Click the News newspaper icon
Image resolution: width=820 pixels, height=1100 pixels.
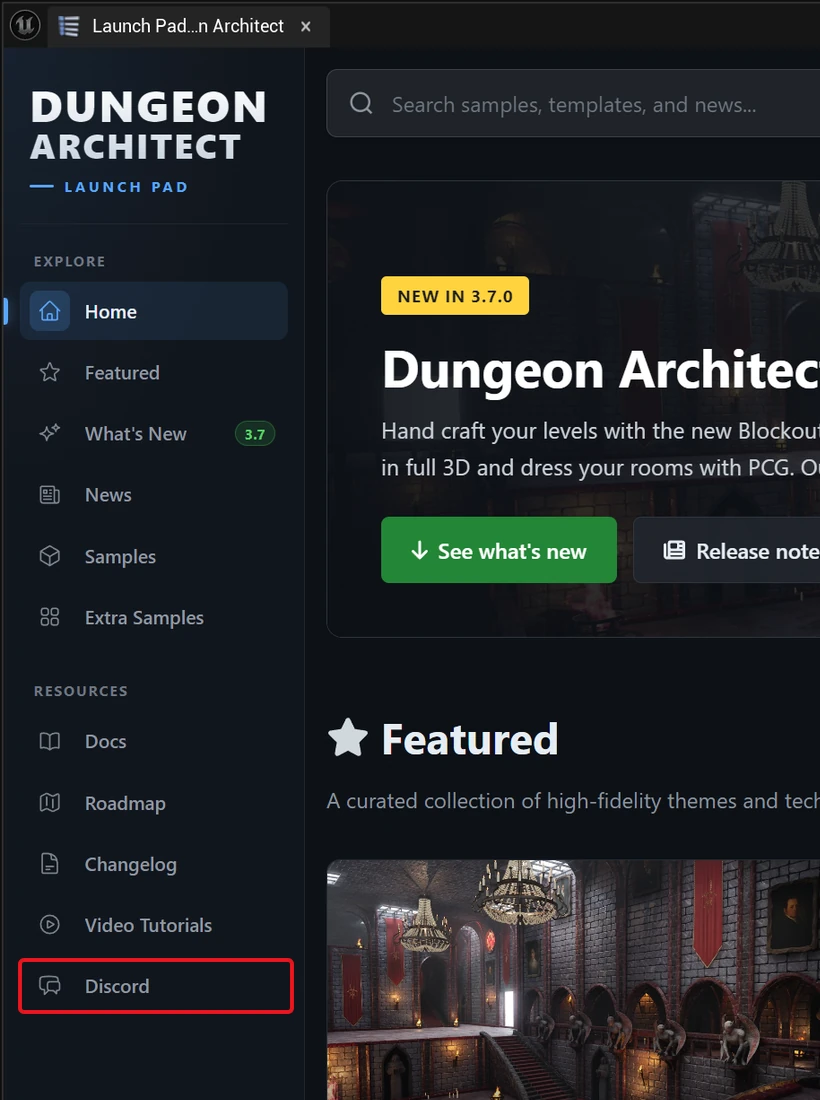point(50,495)
